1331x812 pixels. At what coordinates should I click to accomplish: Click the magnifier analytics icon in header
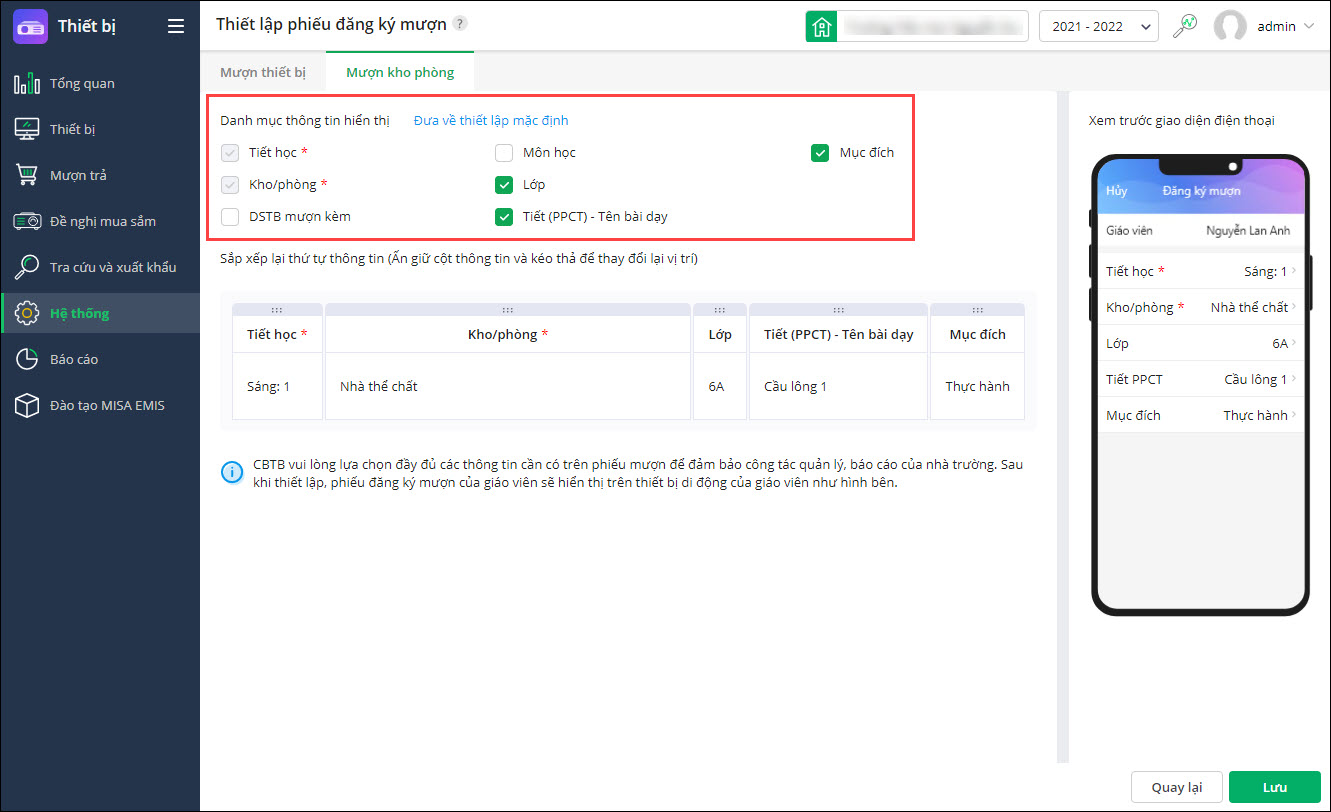pyautogui.click(x=1185, y=26)
